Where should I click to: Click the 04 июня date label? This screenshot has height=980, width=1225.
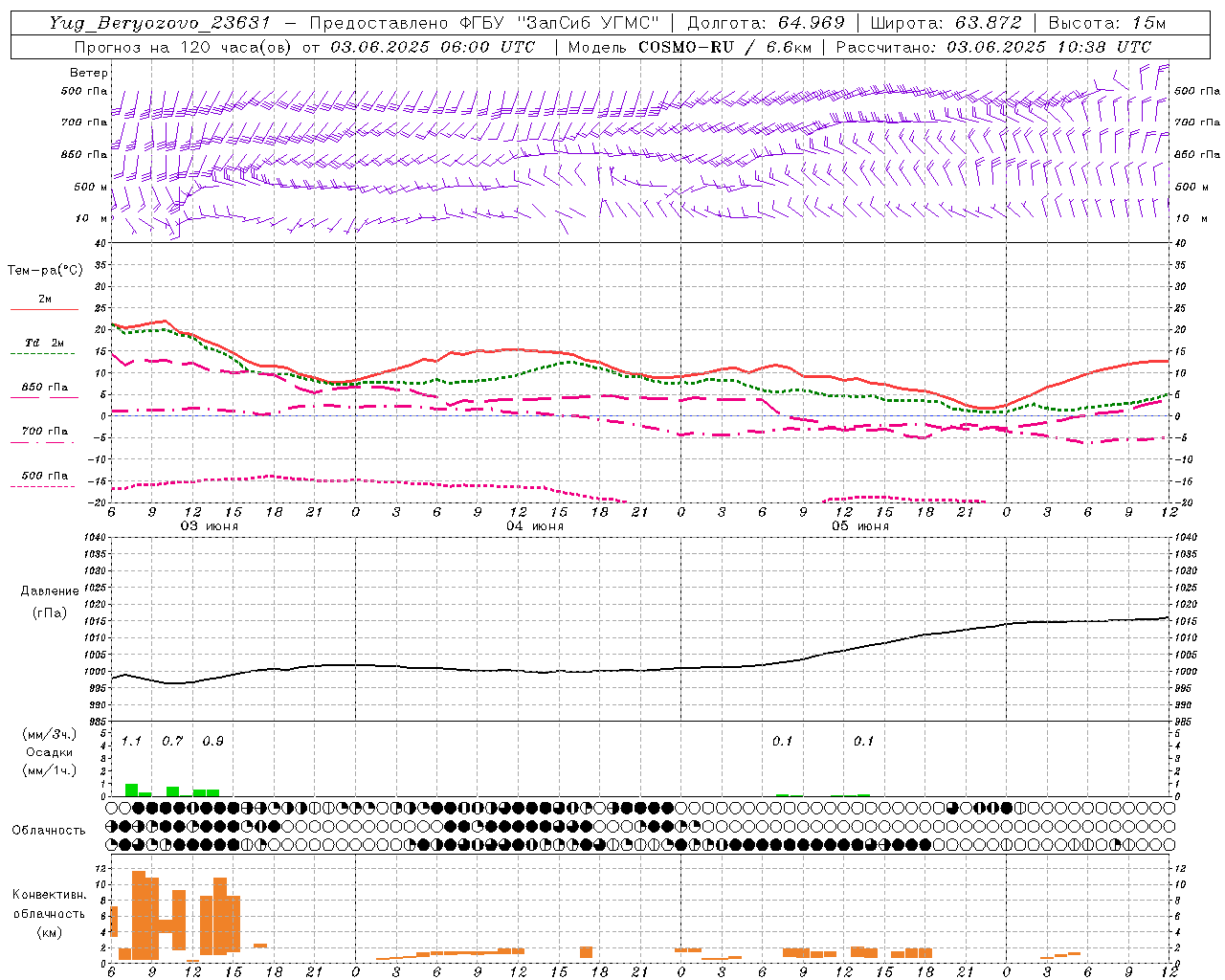[x=535, y=526]
